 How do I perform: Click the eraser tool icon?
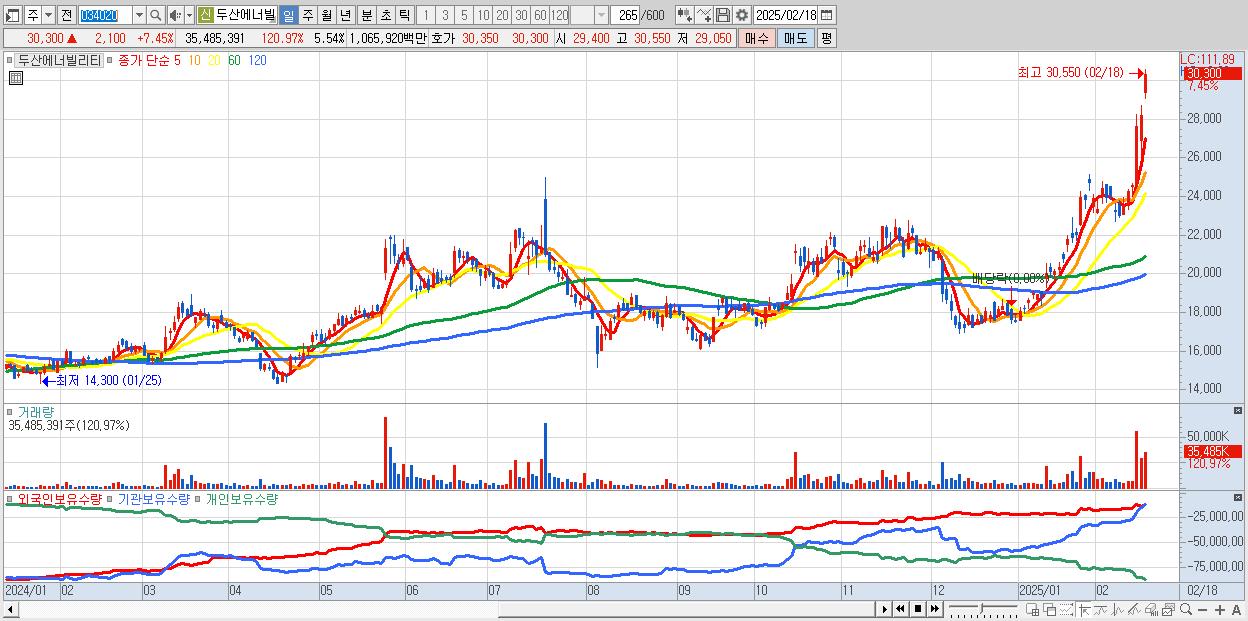[1151, 609]
